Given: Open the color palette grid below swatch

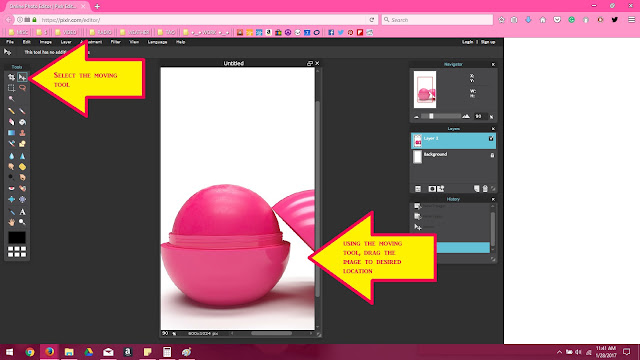Looking at the screenshot, I should point(17,251).
